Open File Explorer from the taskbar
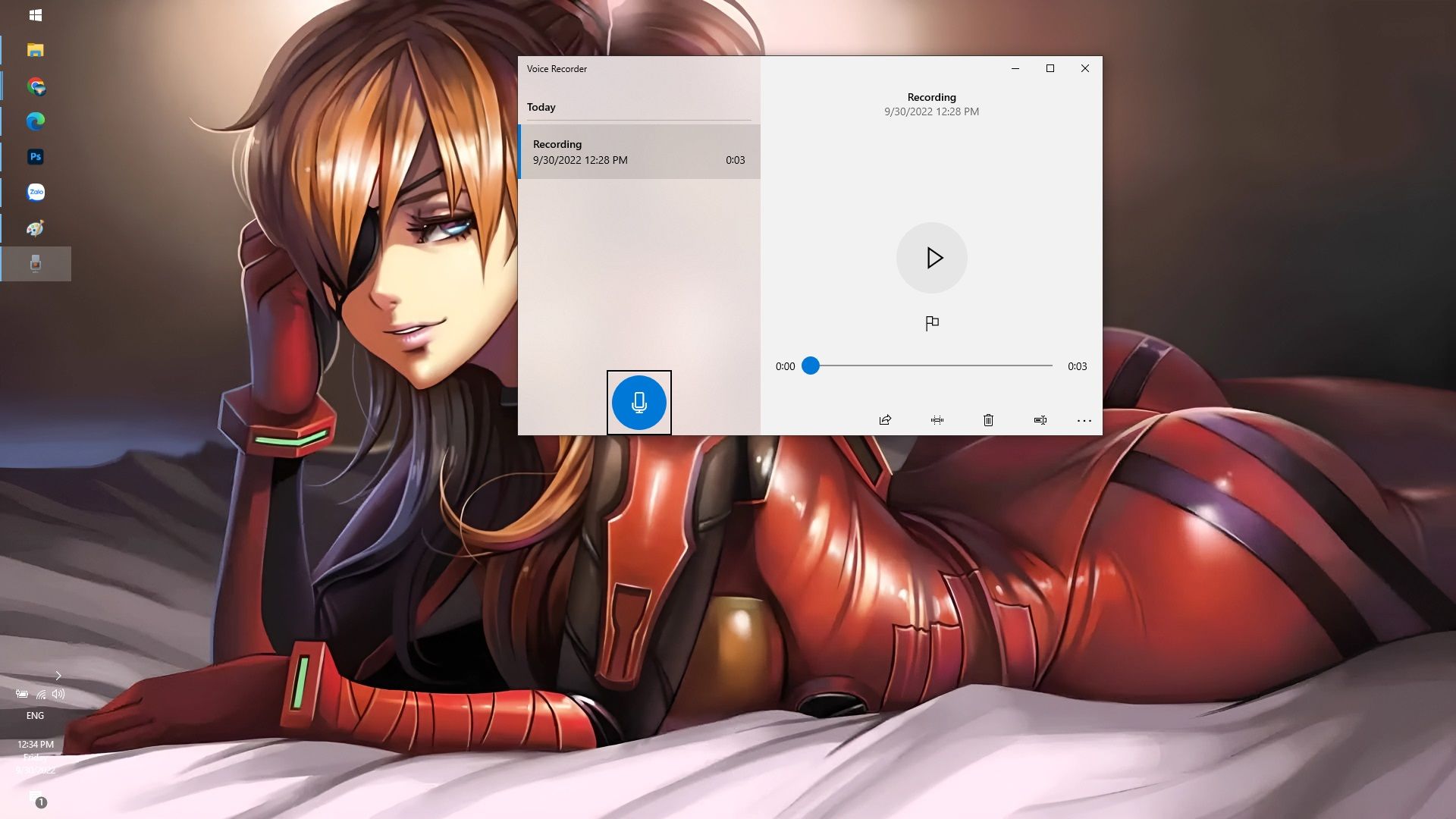 [36, 50]
